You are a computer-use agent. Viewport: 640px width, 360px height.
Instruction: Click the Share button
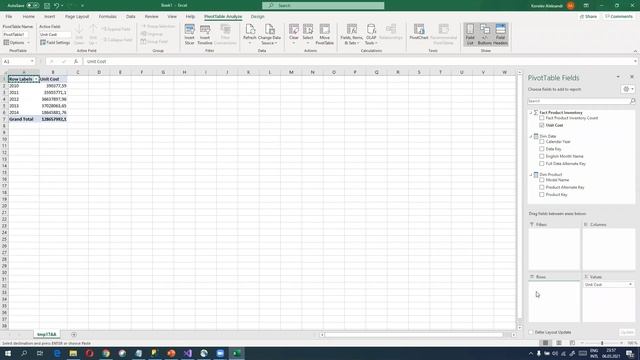click(588, 17)
